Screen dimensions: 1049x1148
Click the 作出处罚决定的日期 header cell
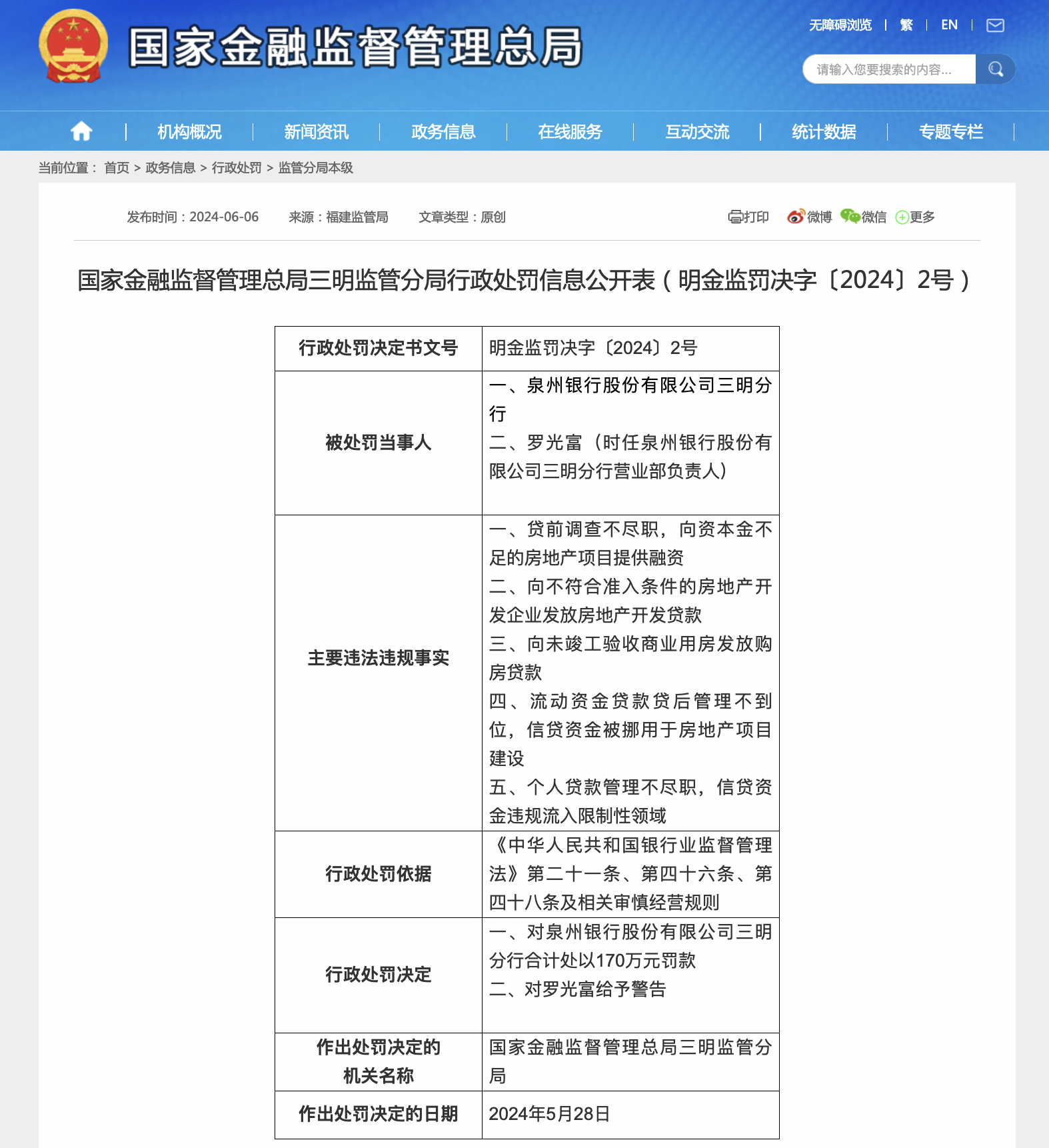pyautogui.click(x=379, y=1114)
